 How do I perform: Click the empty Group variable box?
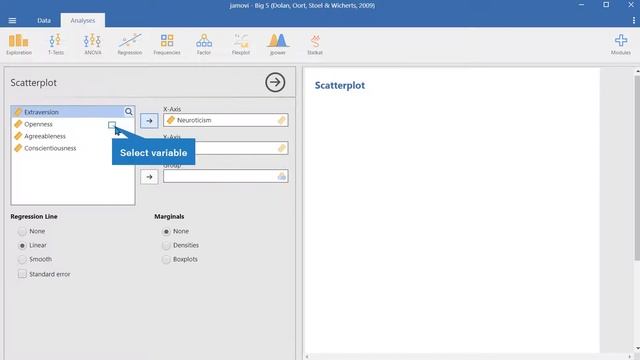point(225,176)
